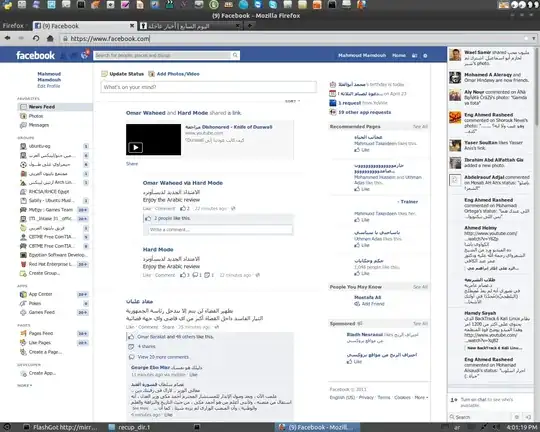
Task: Click the Firefox reload button
Action: point(36,38)
